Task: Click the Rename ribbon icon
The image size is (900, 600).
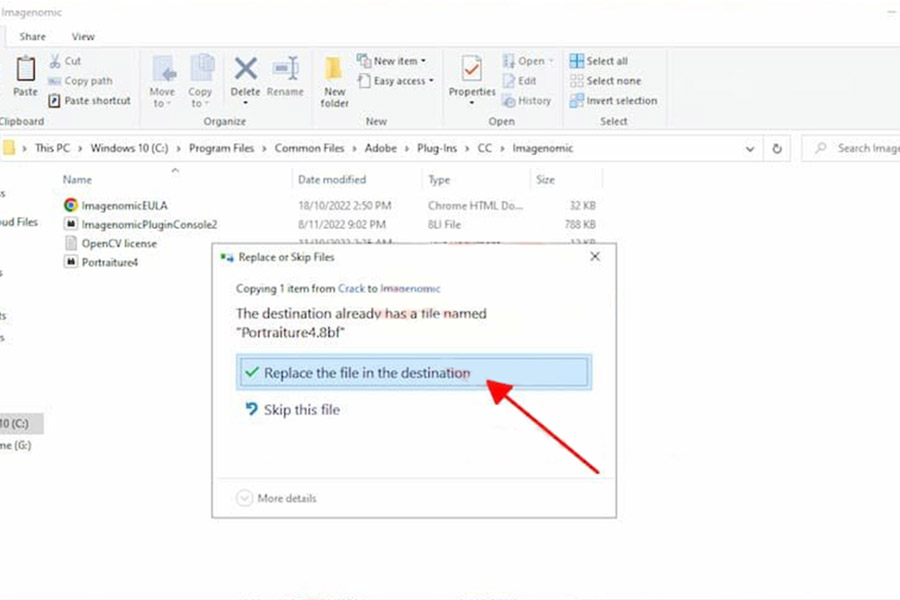Action: pos(285,69)
